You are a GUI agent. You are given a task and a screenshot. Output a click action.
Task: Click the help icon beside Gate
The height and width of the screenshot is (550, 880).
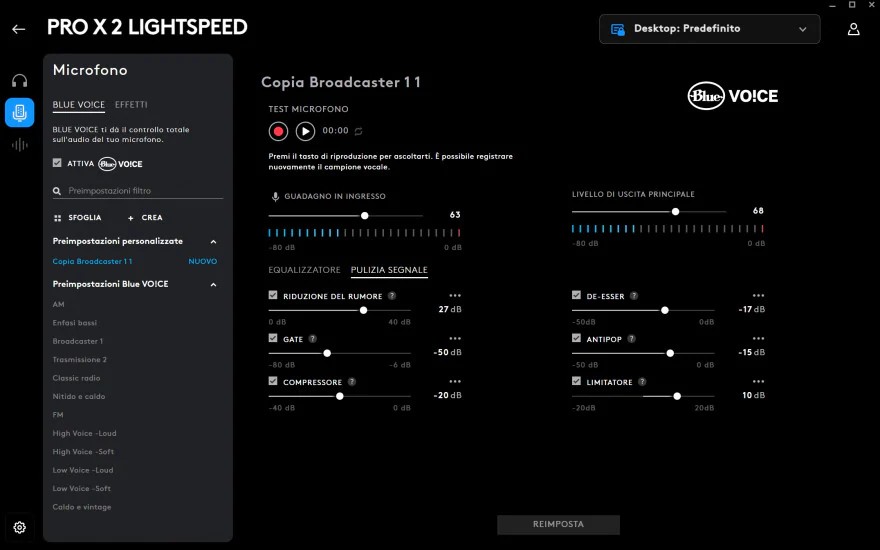click(x=313, y=339)
